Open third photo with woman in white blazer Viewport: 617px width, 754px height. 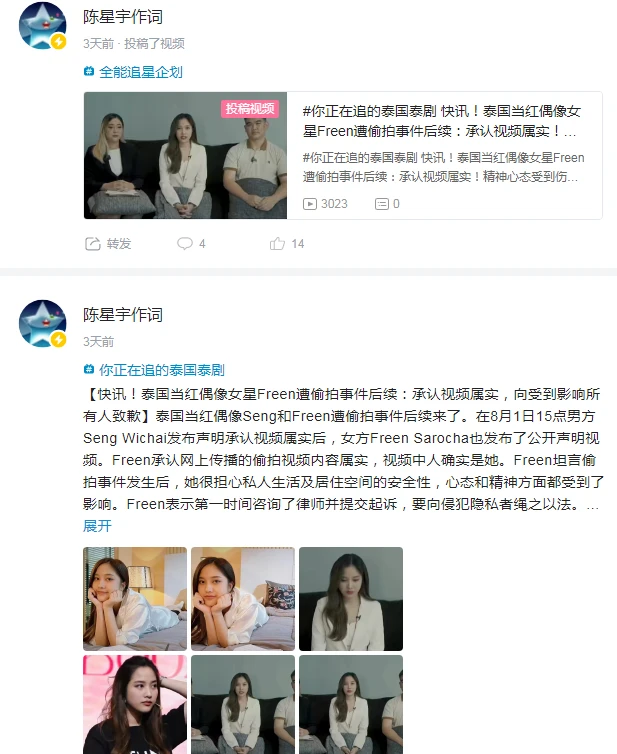(351, 599)
